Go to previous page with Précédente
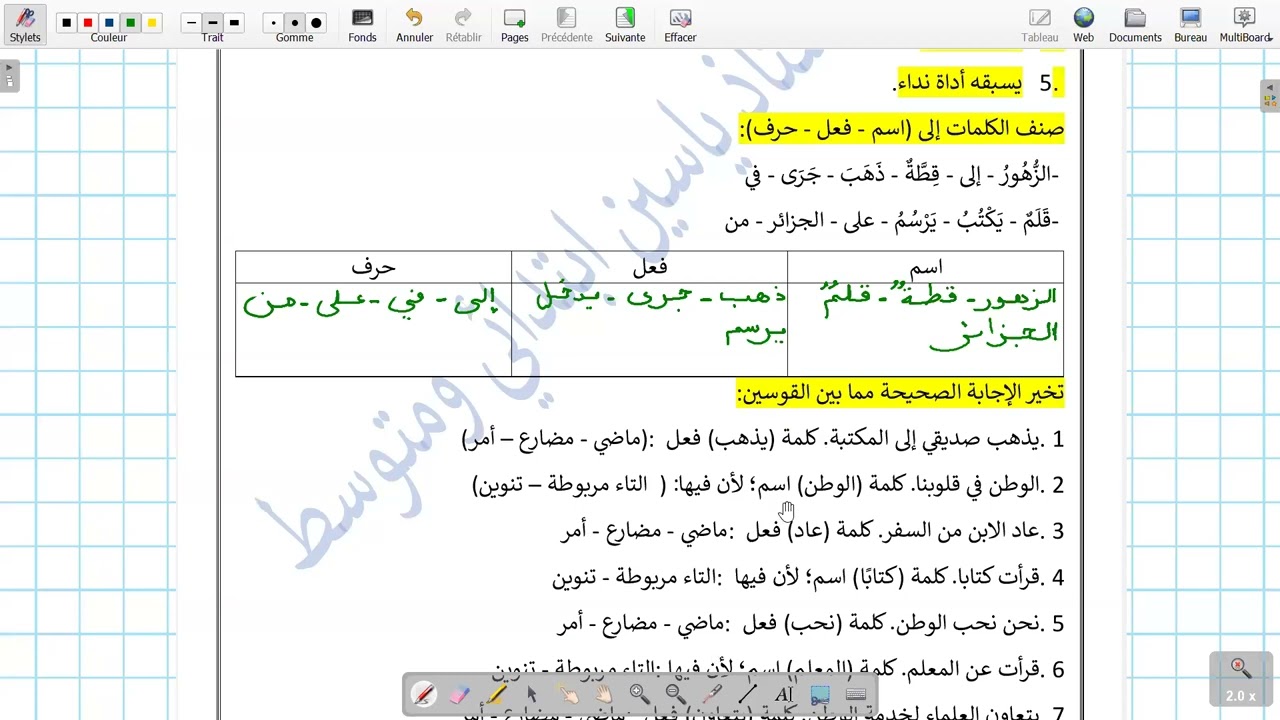 pos(566,25)
